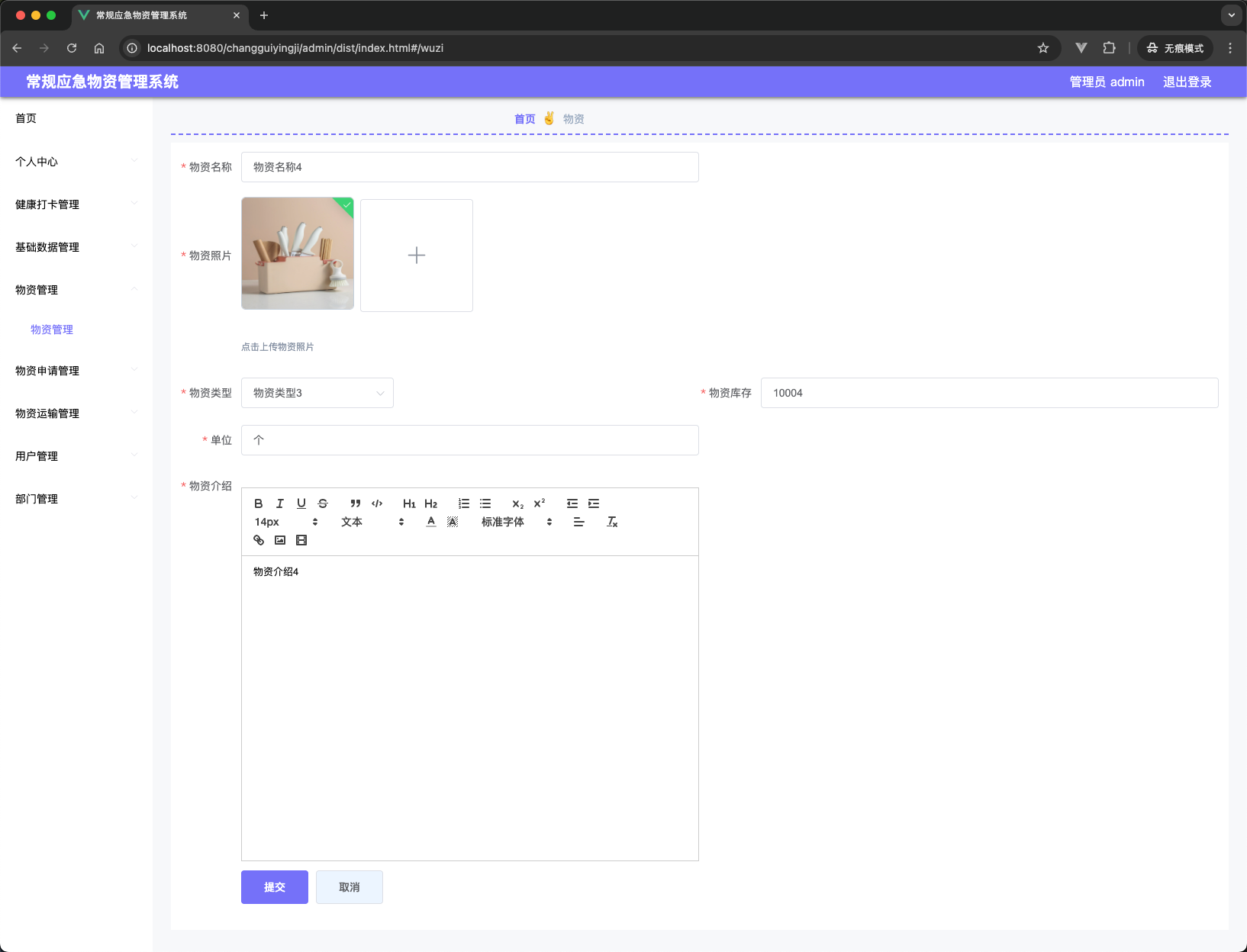This screenshot has width=1247, height=952.
Task: Insert a code block in editor
Action: 377,503
